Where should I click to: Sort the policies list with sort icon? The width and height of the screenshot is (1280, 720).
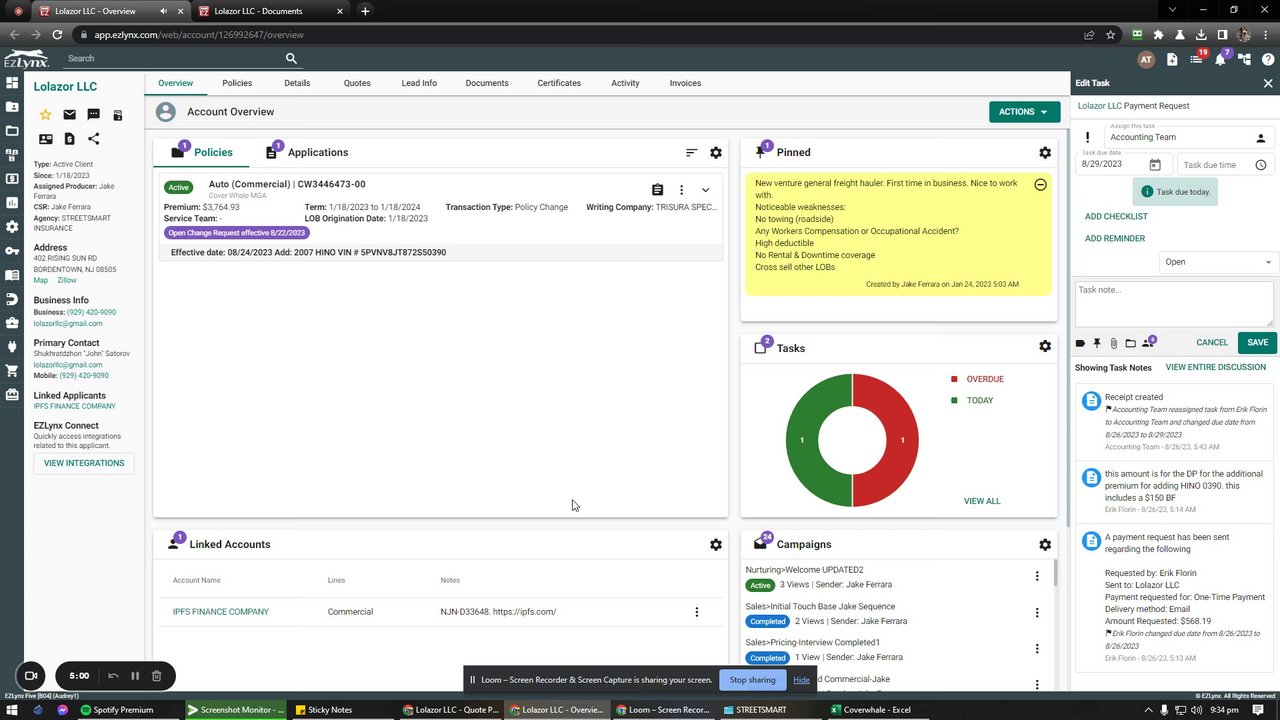tap(691, 153)
